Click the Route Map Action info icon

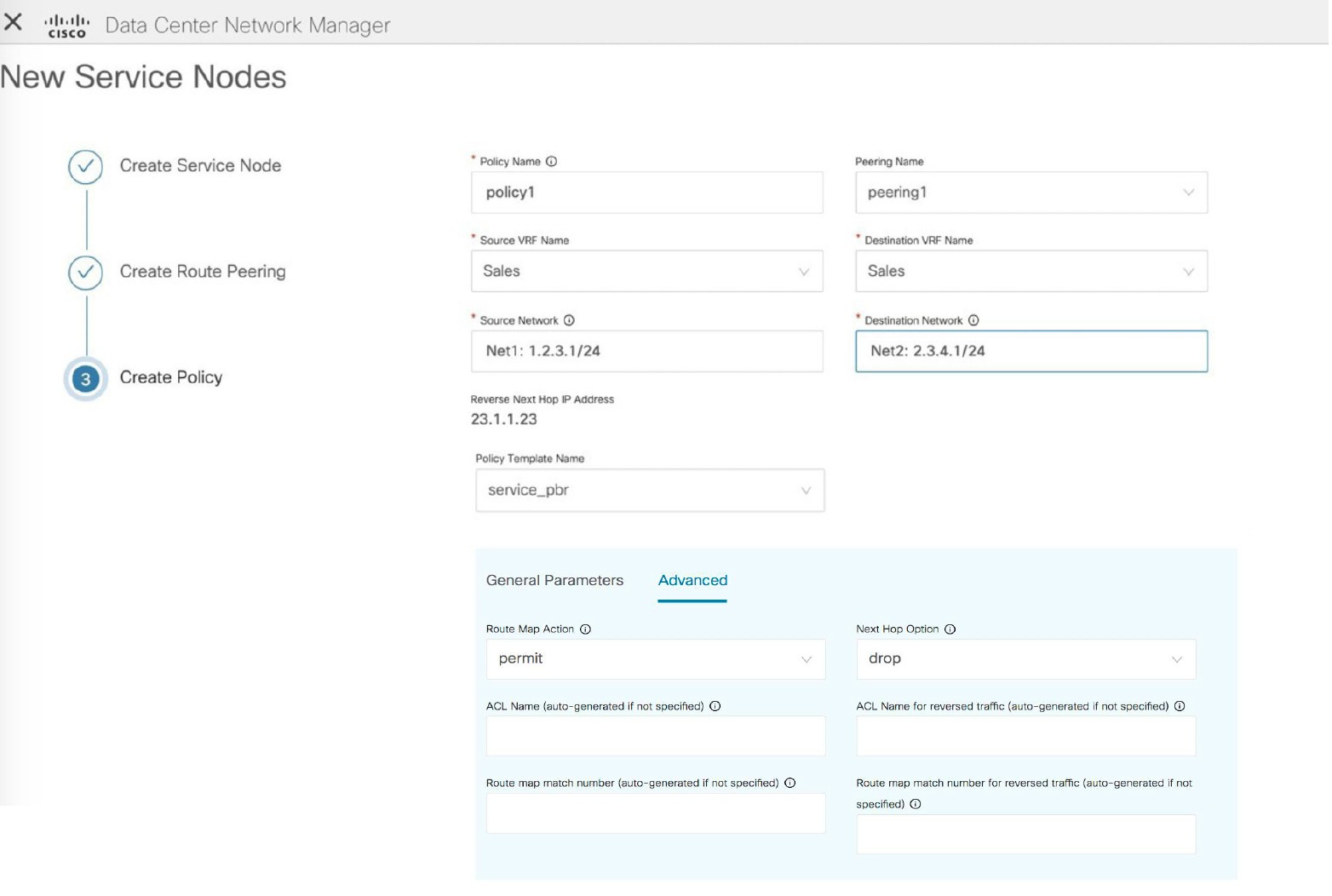(x=585, y=629)
